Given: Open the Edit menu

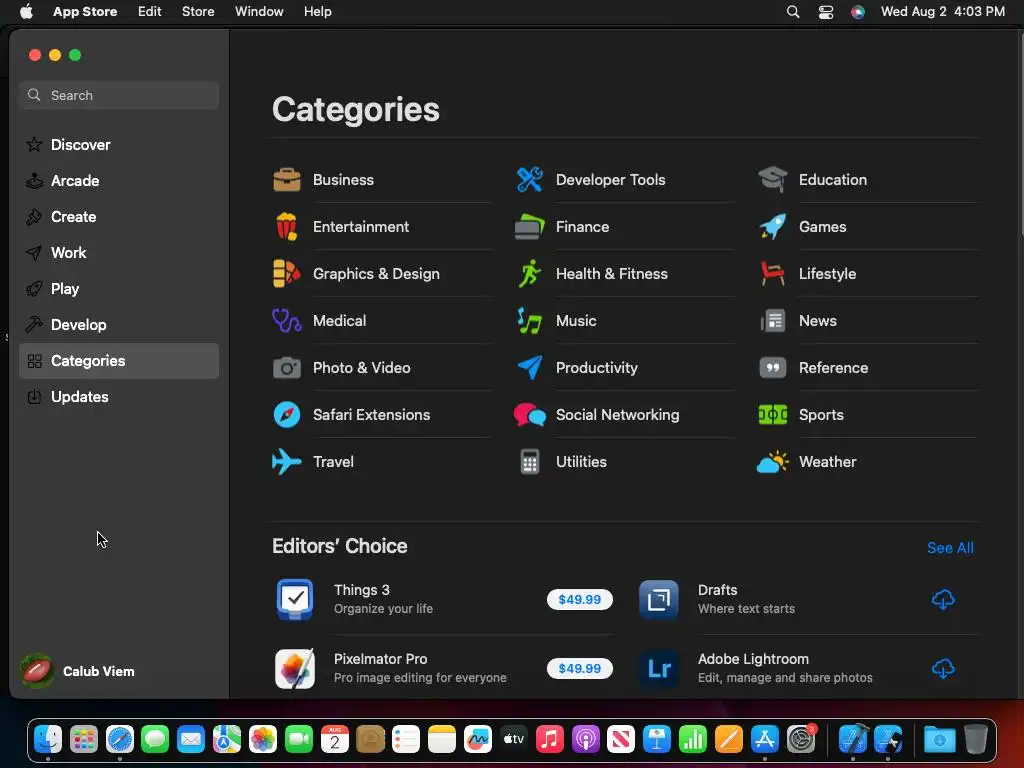Looking at the screenshot, I should point(150,11).
